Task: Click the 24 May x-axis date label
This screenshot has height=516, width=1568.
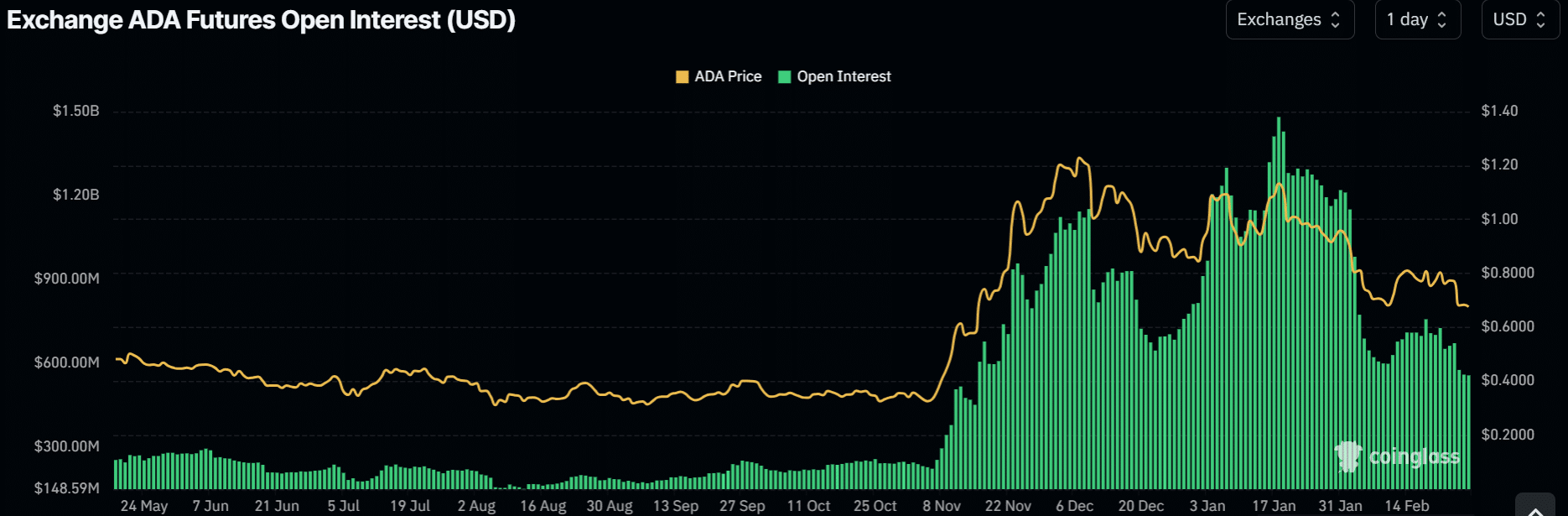Action: click(x=144, y=506)
